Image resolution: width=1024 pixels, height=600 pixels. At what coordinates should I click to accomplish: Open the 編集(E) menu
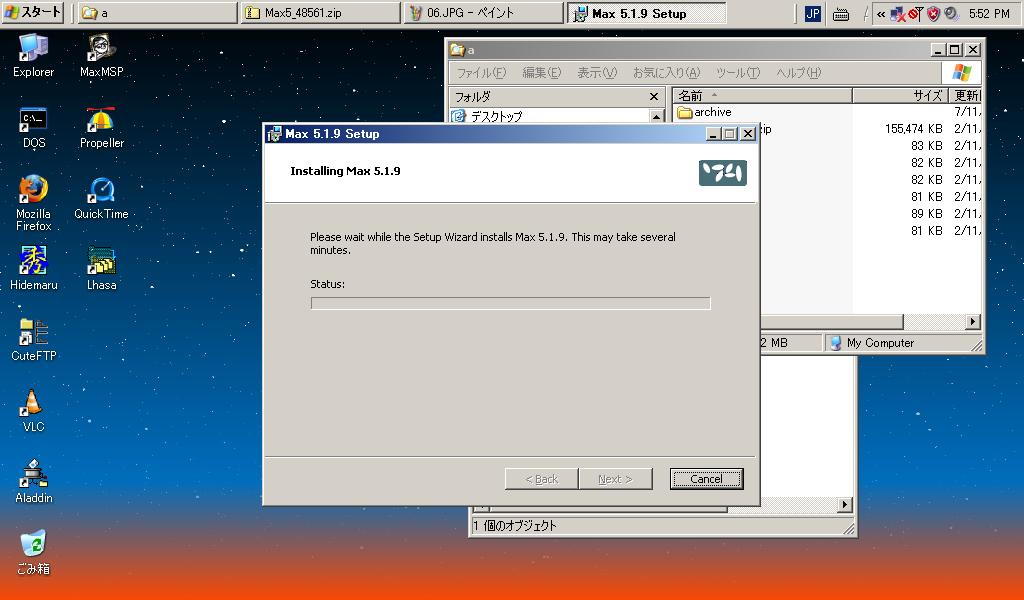pos(541,72)
